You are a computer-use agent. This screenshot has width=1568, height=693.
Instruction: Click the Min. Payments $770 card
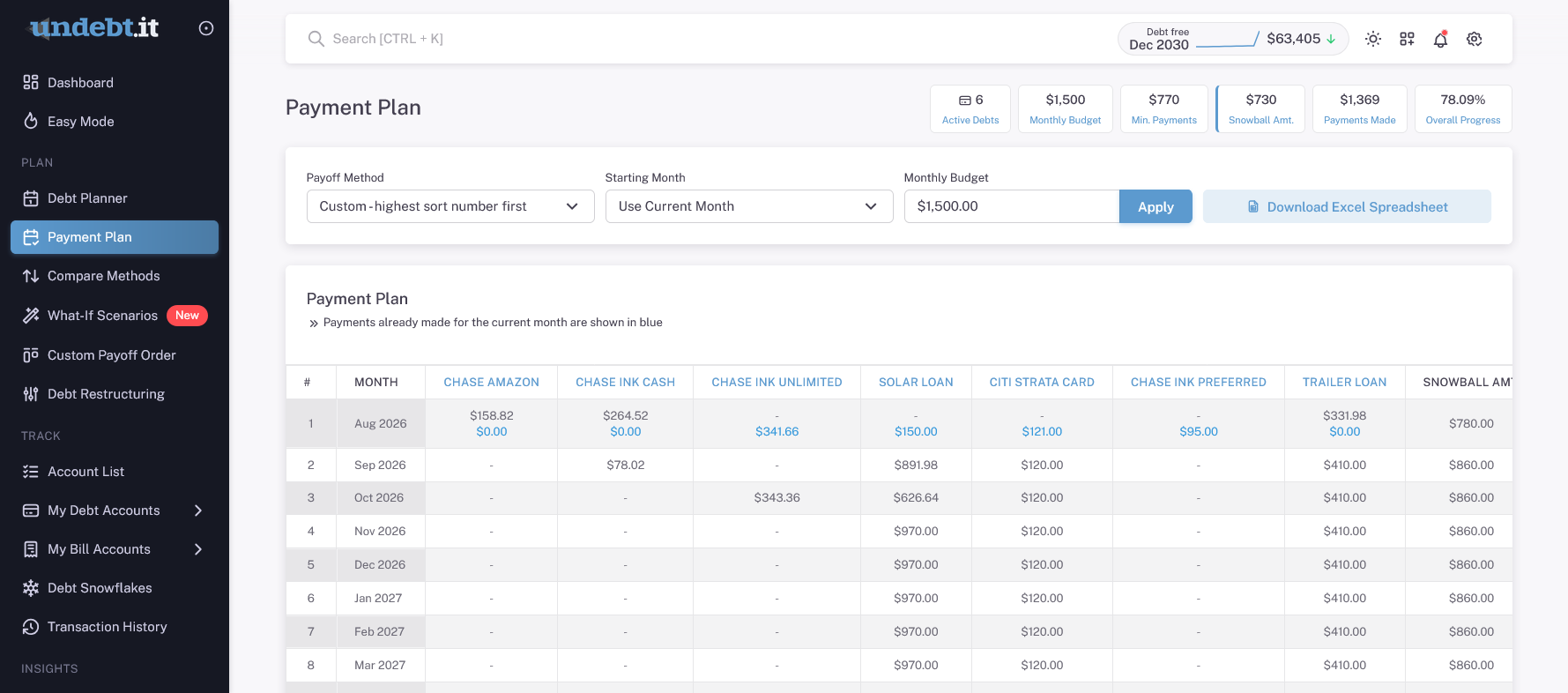click(1164, 108)
